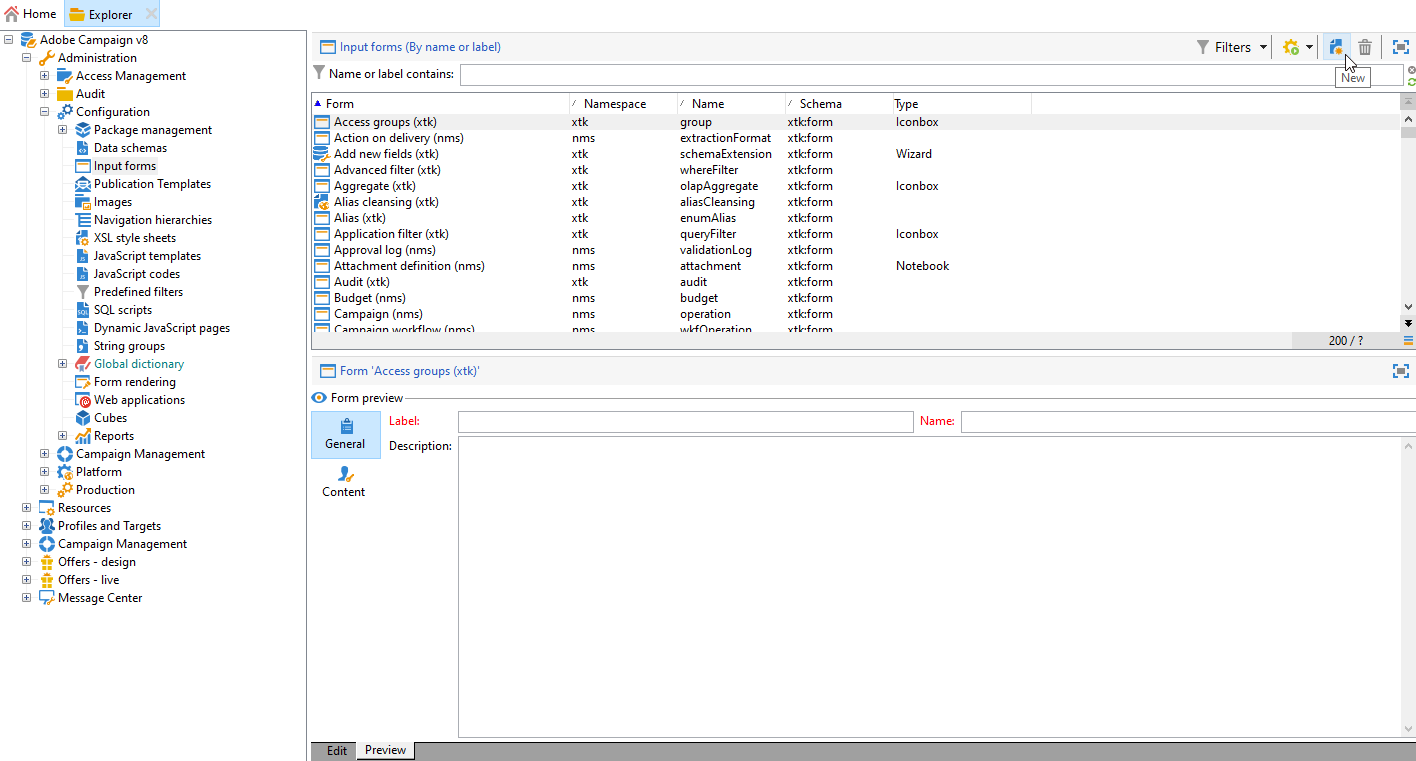Click the trash Delete icon in toolbar
This screenshot has height=761, width=1416.
(1365, 47)
